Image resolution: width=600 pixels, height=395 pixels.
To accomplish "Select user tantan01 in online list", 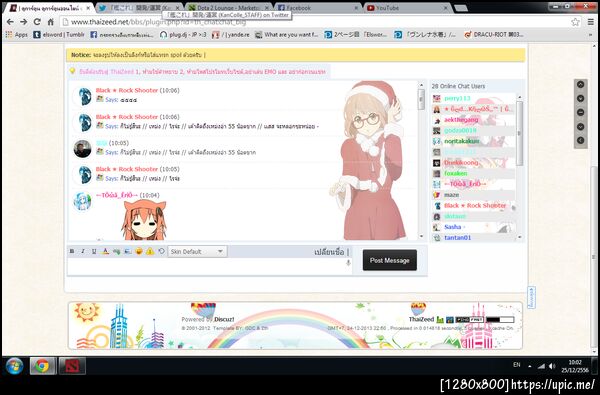I will [x=458, y=238].
